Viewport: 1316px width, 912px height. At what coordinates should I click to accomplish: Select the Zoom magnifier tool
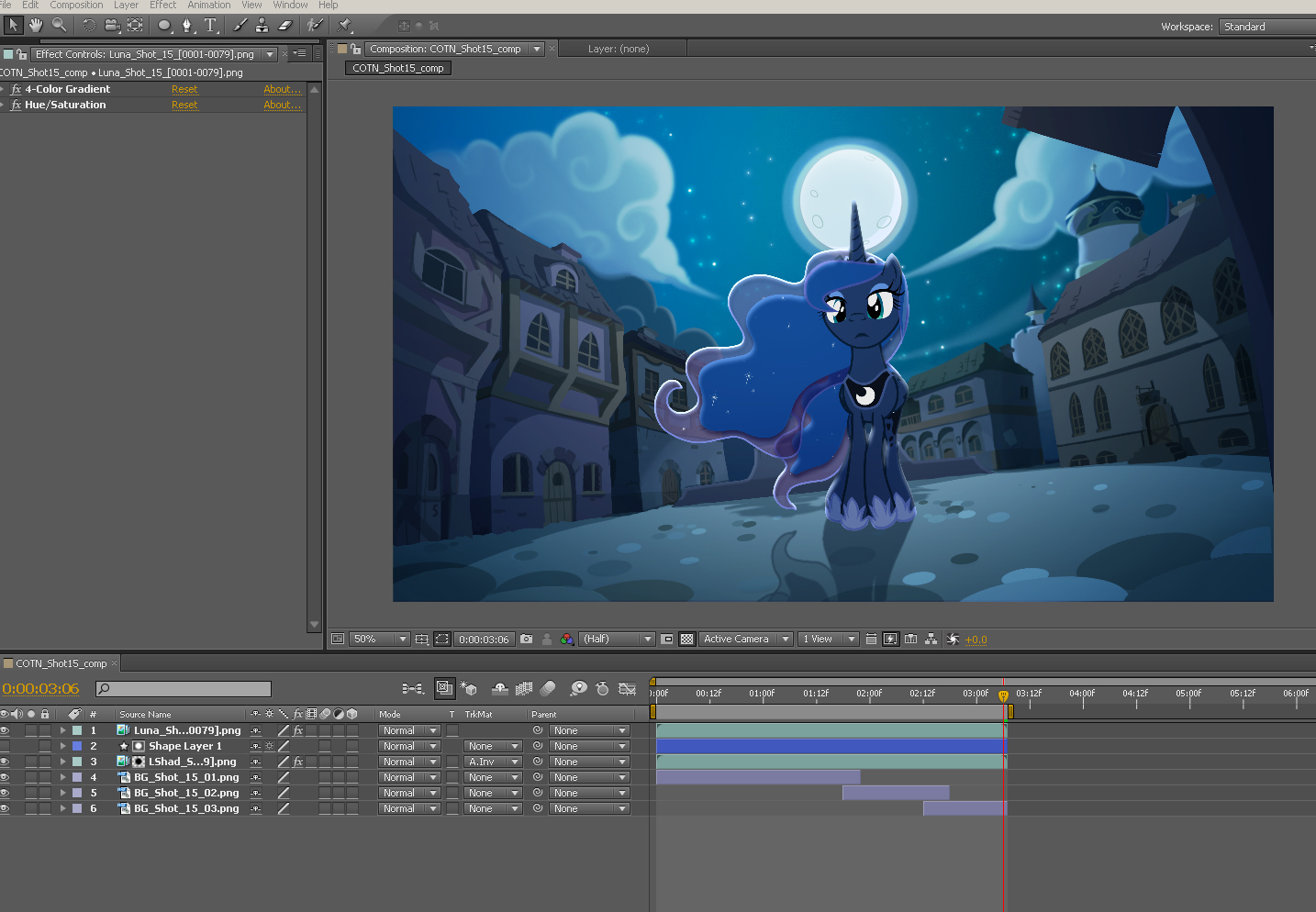click(x=60, y=26)
